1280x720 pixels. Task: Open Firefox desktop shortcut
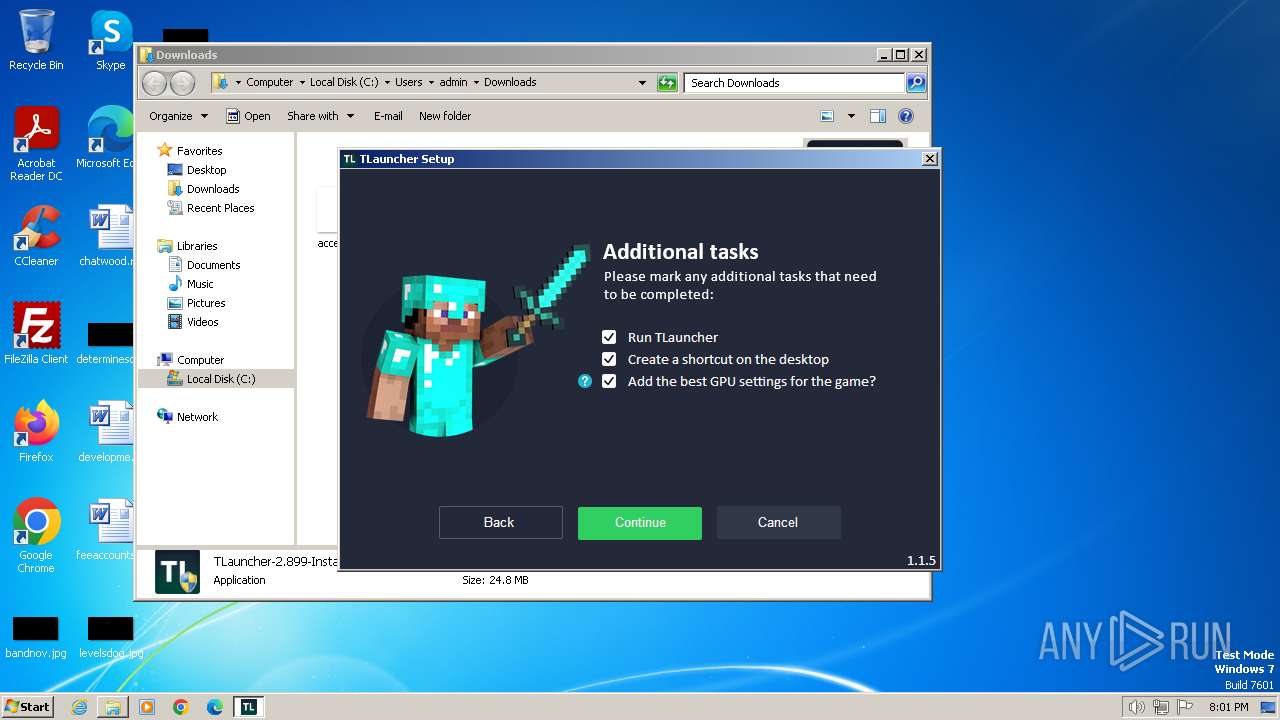coord(36,431)
